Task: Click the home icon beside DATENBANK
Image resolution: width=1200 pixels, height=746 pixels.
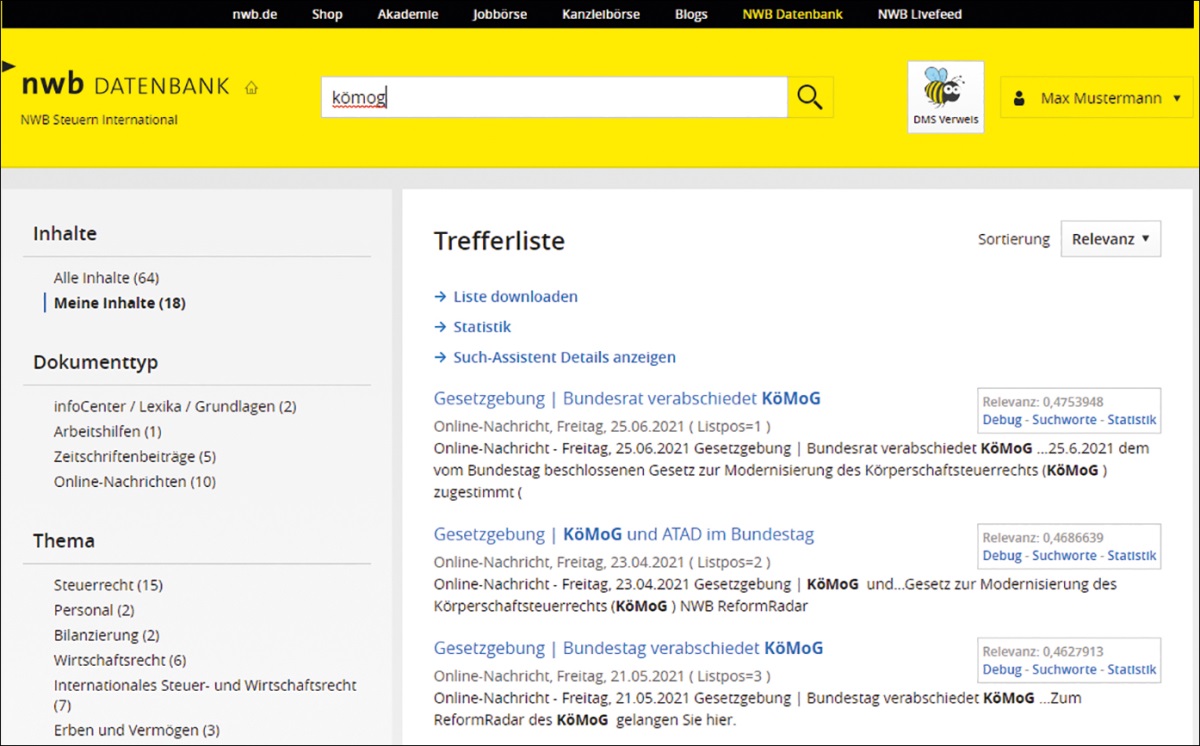Action: (x=251, y=88)
